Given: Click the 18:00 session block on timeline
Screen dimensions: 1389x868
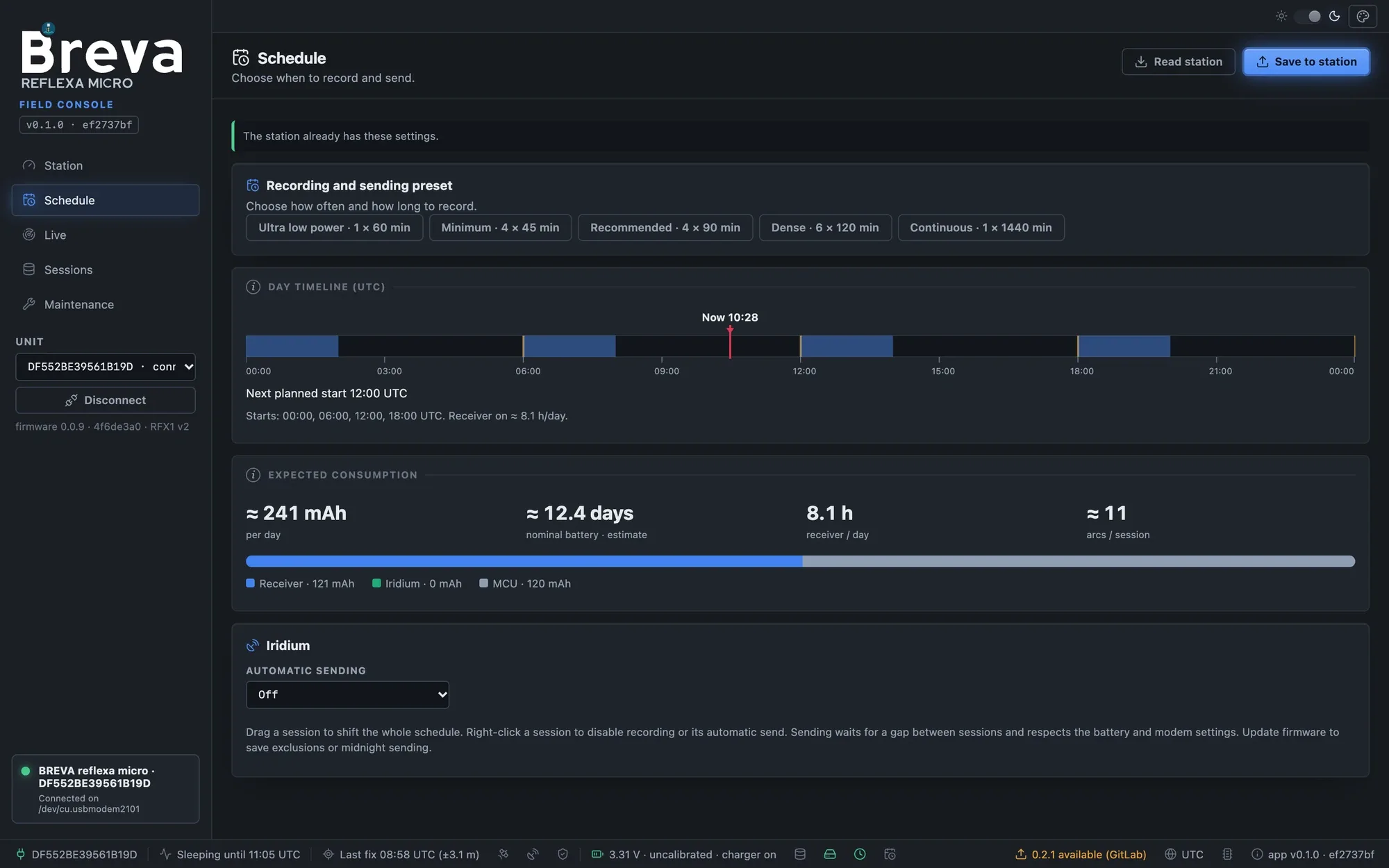Looking at the screenshot, I should 1124,346.
